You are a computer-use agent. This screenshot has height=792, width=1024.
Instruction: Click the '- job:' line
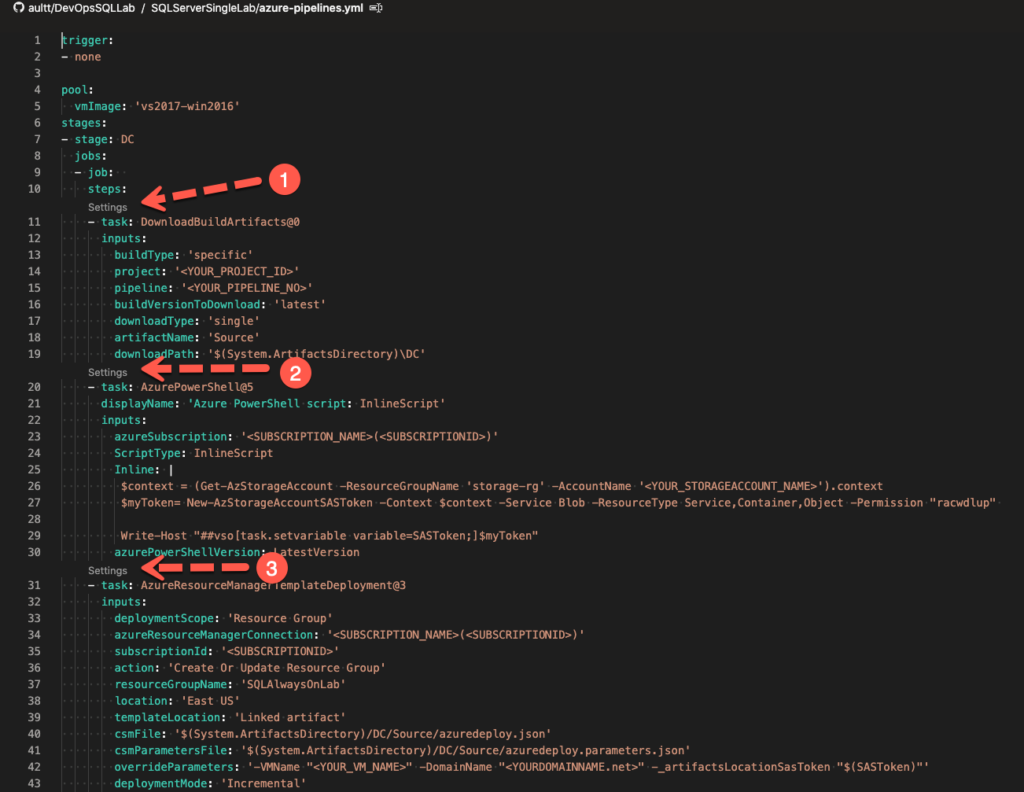94,172
